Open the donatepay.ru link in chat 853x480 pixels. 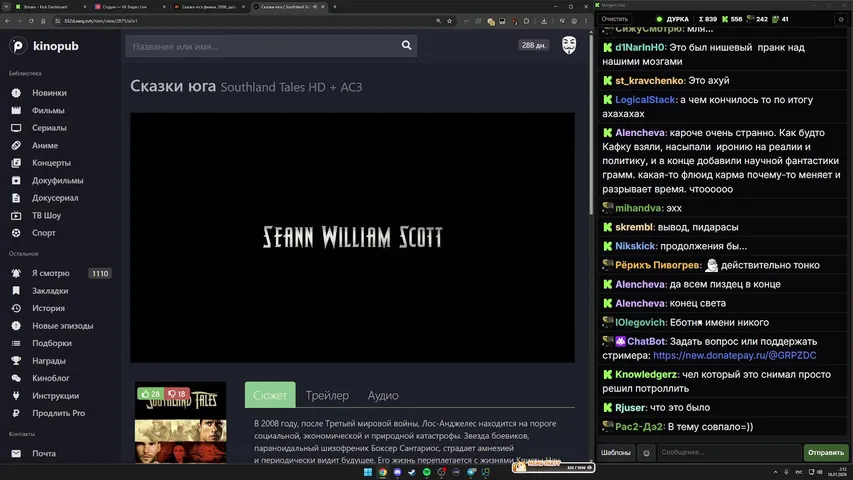coord(734,355)
